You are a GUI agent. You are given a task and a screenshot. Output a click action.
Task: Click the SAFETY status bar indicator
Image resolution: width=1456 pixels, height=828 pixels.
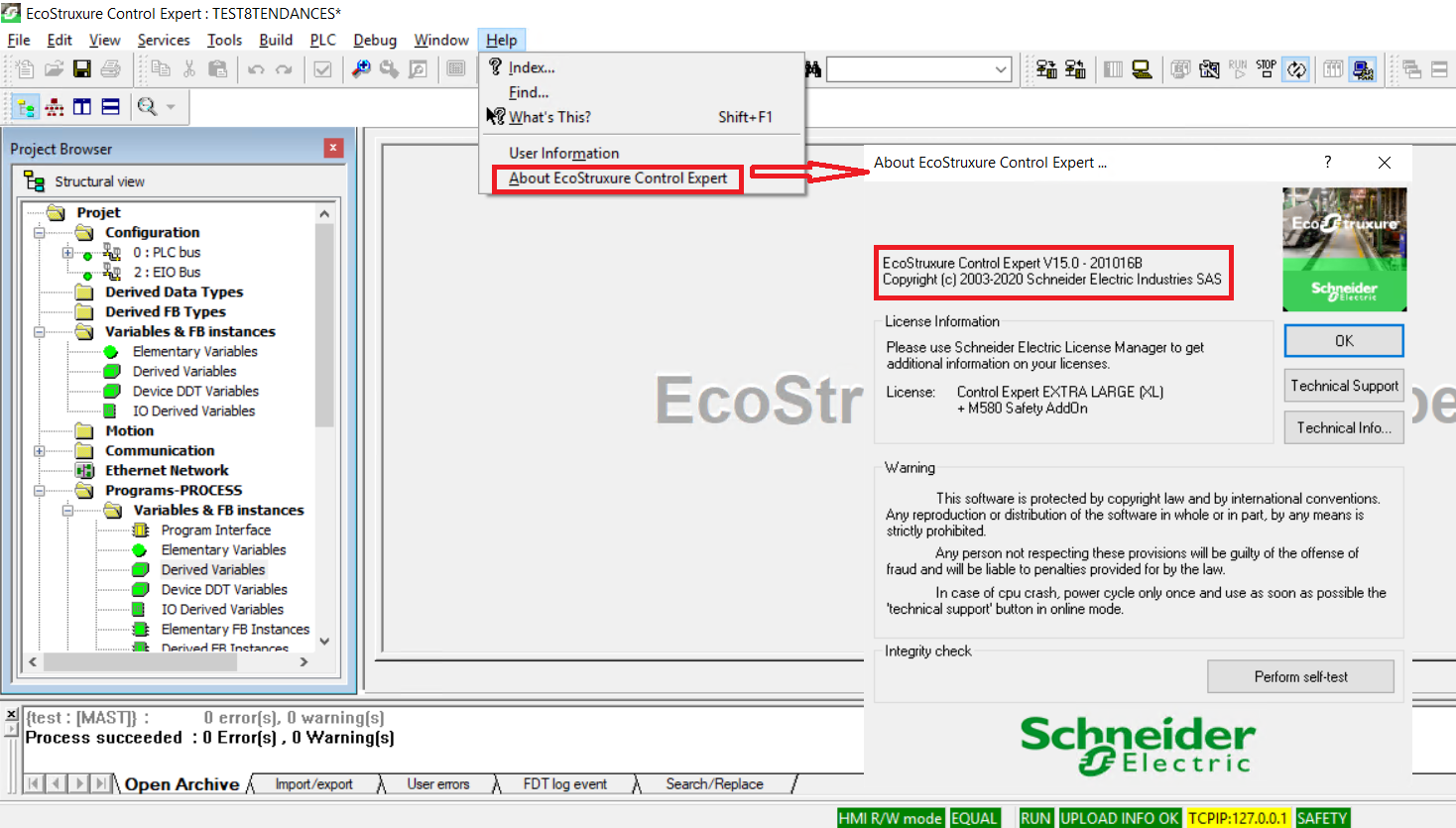1322,818
